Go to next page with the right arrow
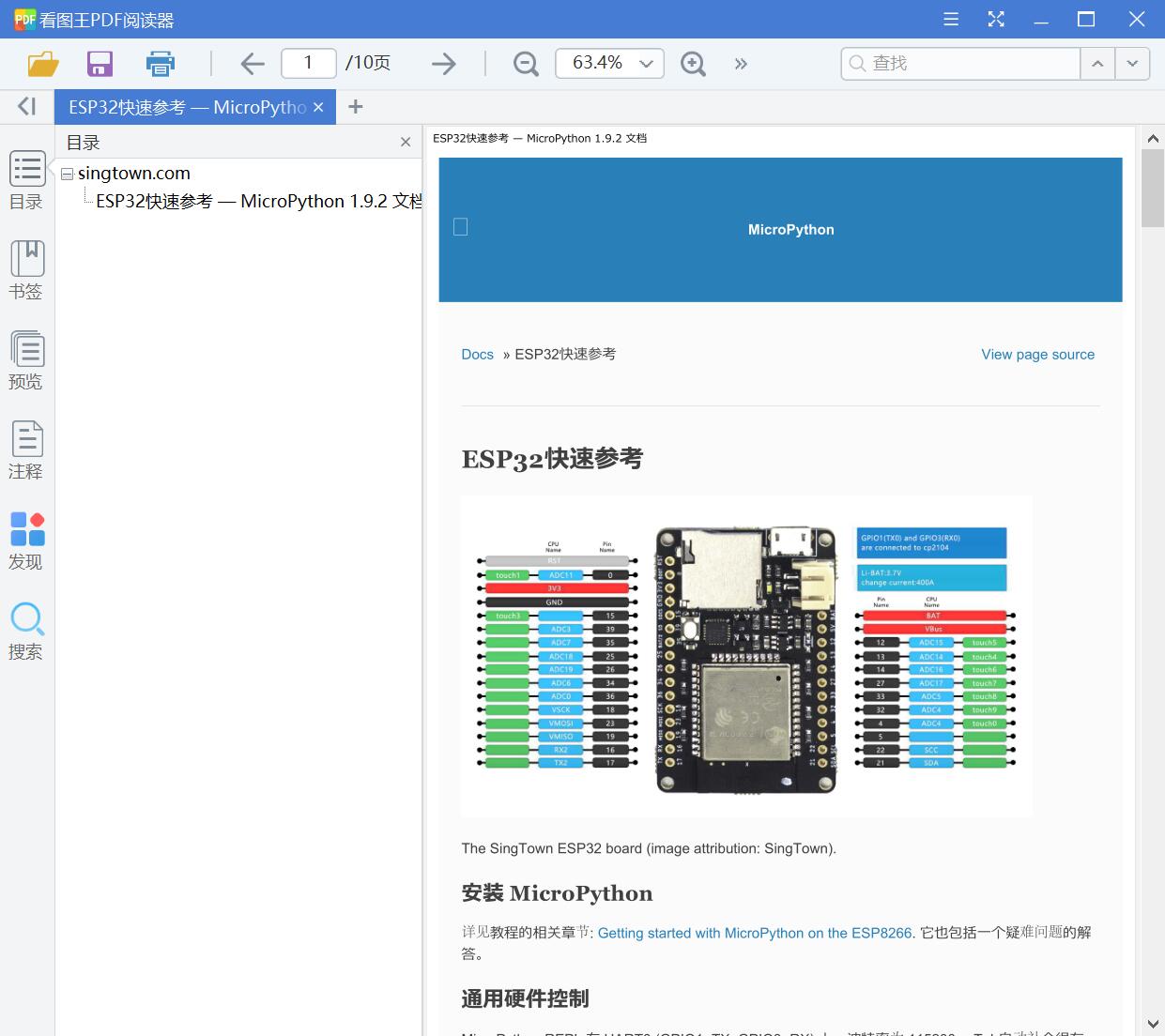Screen dimensions: 1165x1036 pos(441,63)
